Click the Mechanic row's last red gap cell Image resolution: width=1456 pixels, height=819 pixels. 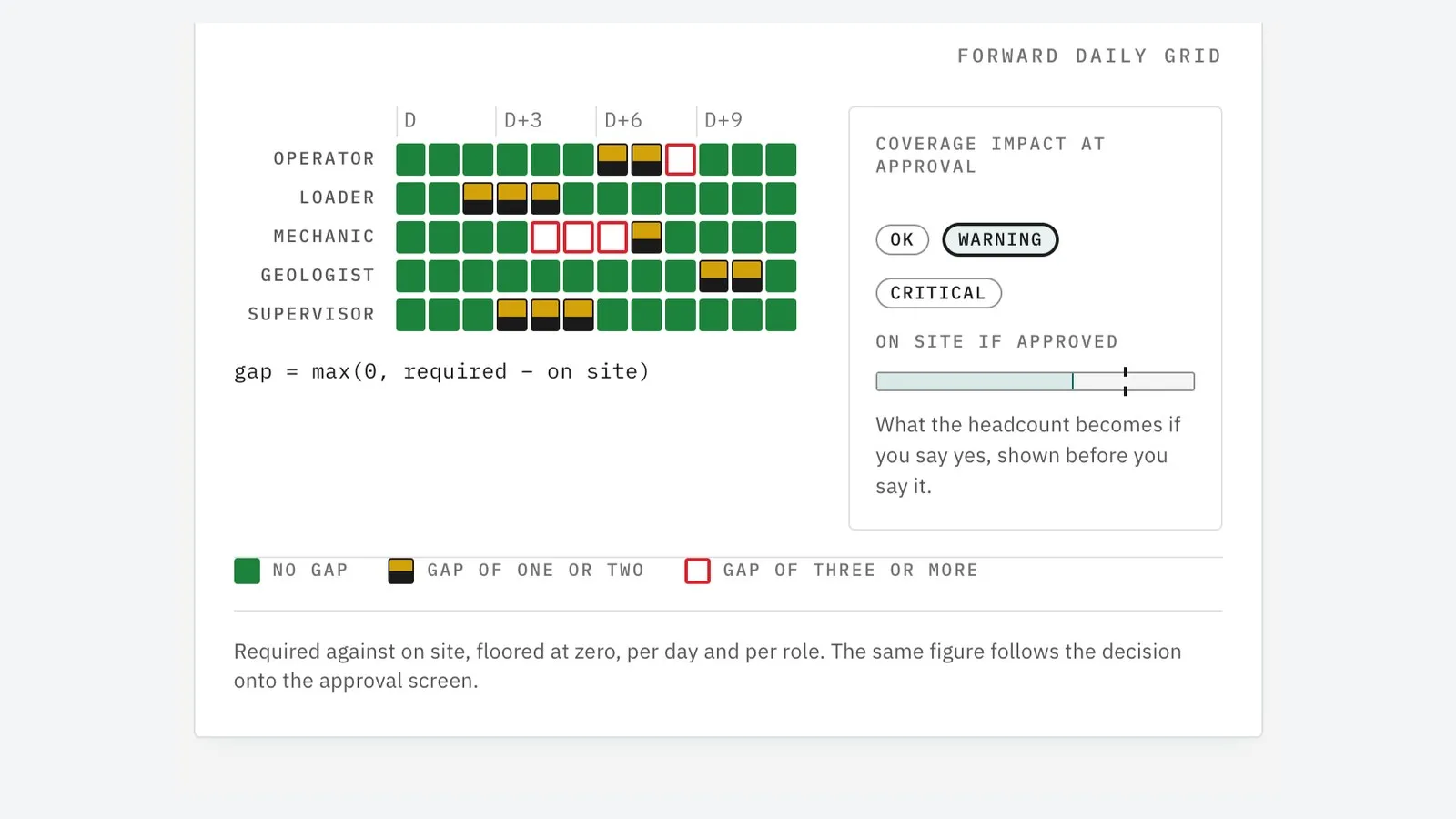tap(612, 238)
